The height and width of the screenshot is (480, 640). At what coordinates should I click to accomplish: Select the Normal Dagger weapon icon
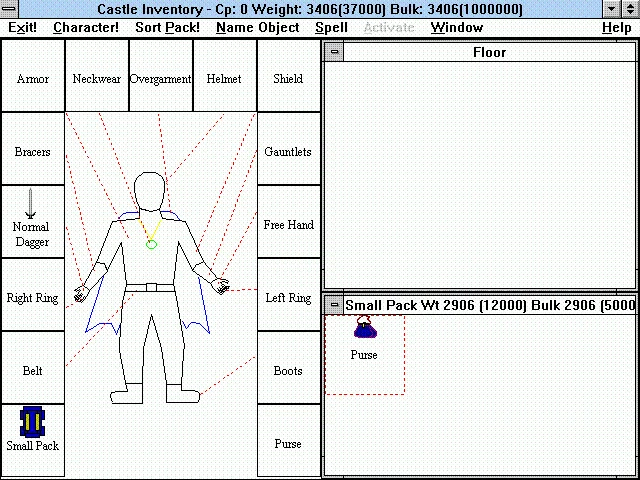pos(31,205)
